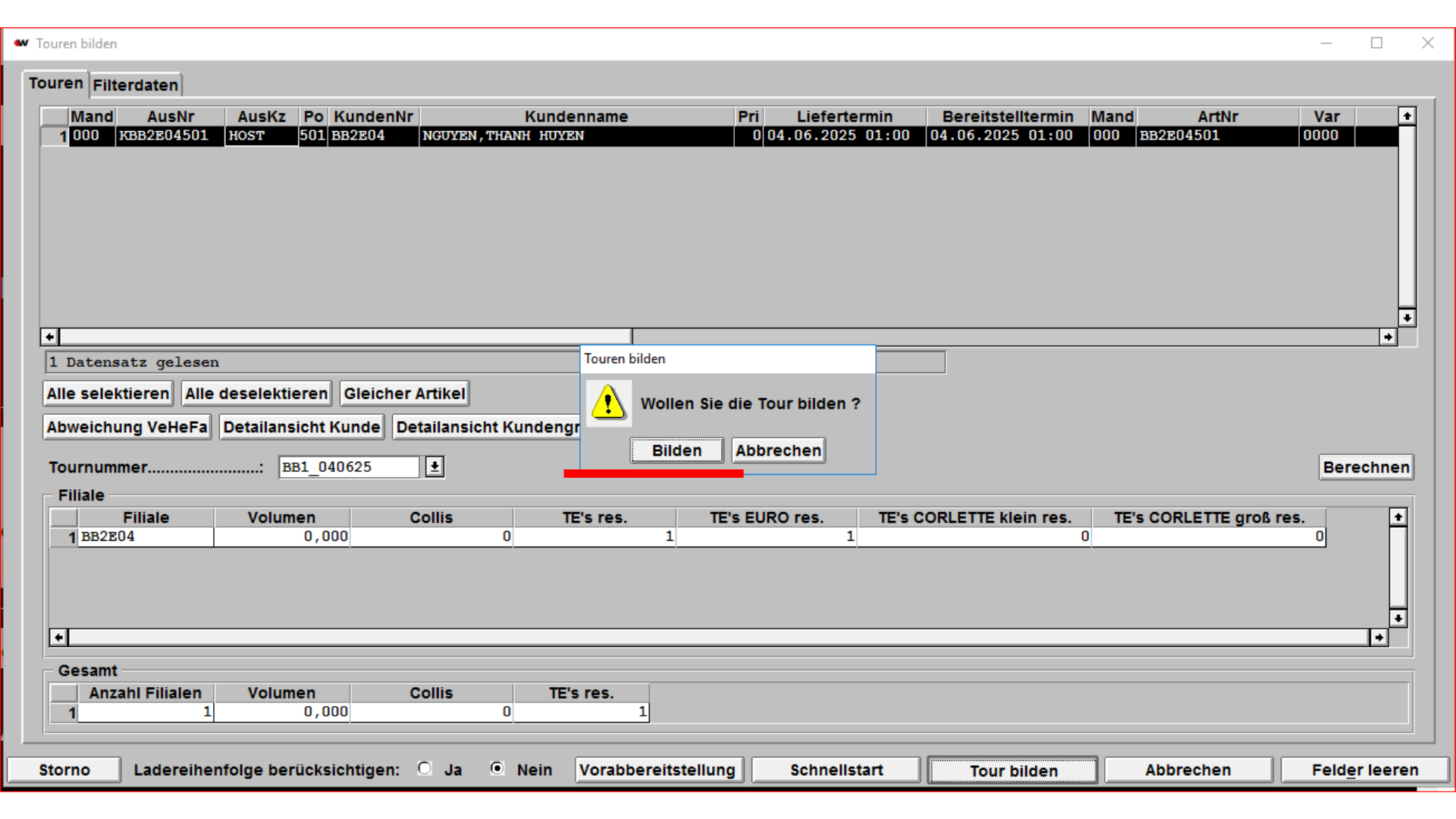This screenshot has height=819, width=1456.
Task: Click Filiale table scroll right arrow
Action: click(x=1379, y=638)
